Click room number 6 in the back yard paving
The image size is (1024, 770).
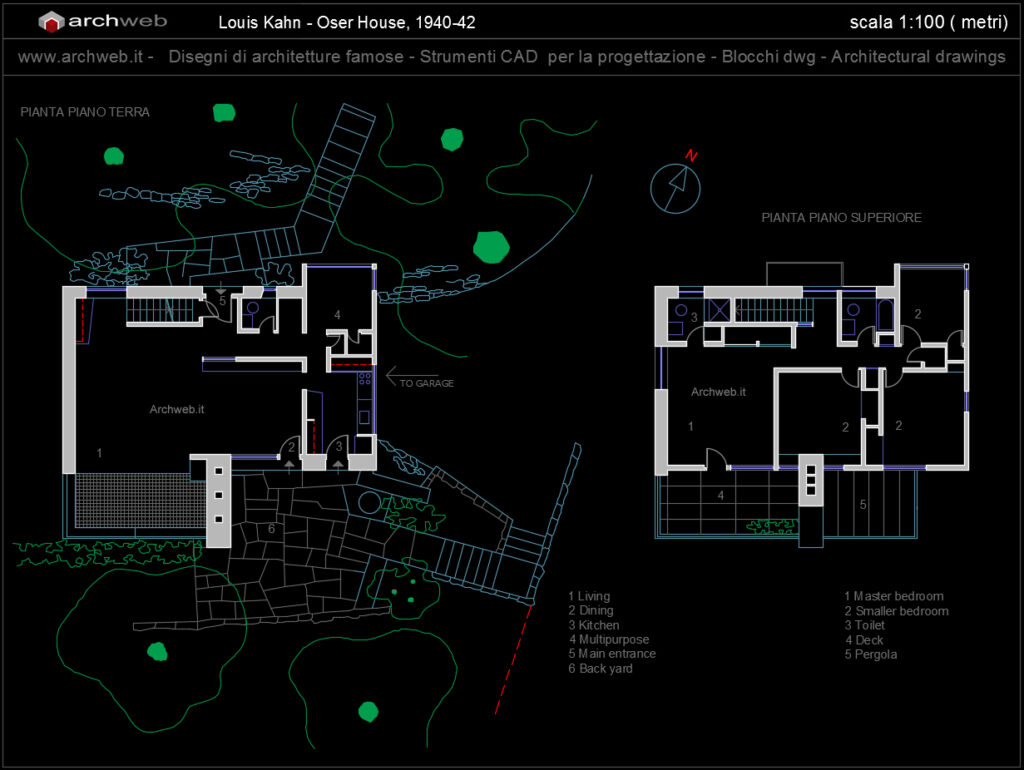coord(272,529)
